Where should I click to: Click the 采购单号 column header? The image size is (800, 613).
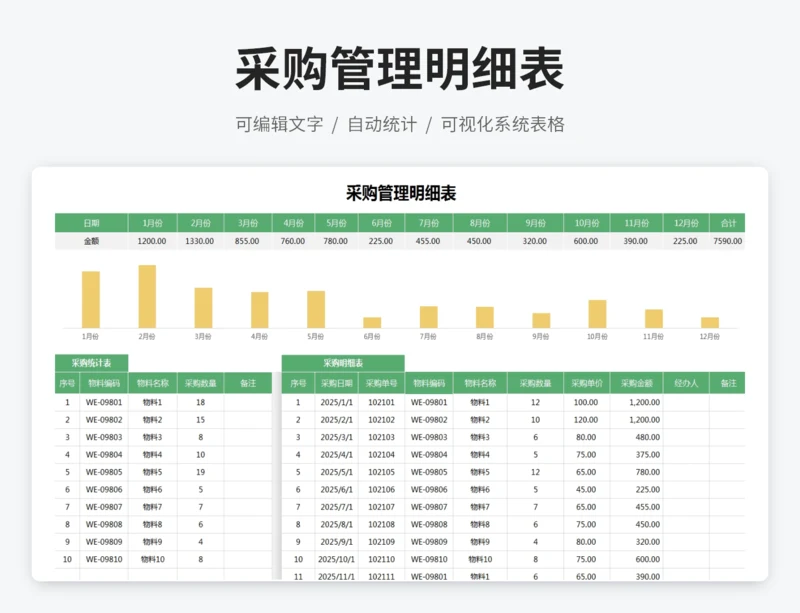pos(381,383)
